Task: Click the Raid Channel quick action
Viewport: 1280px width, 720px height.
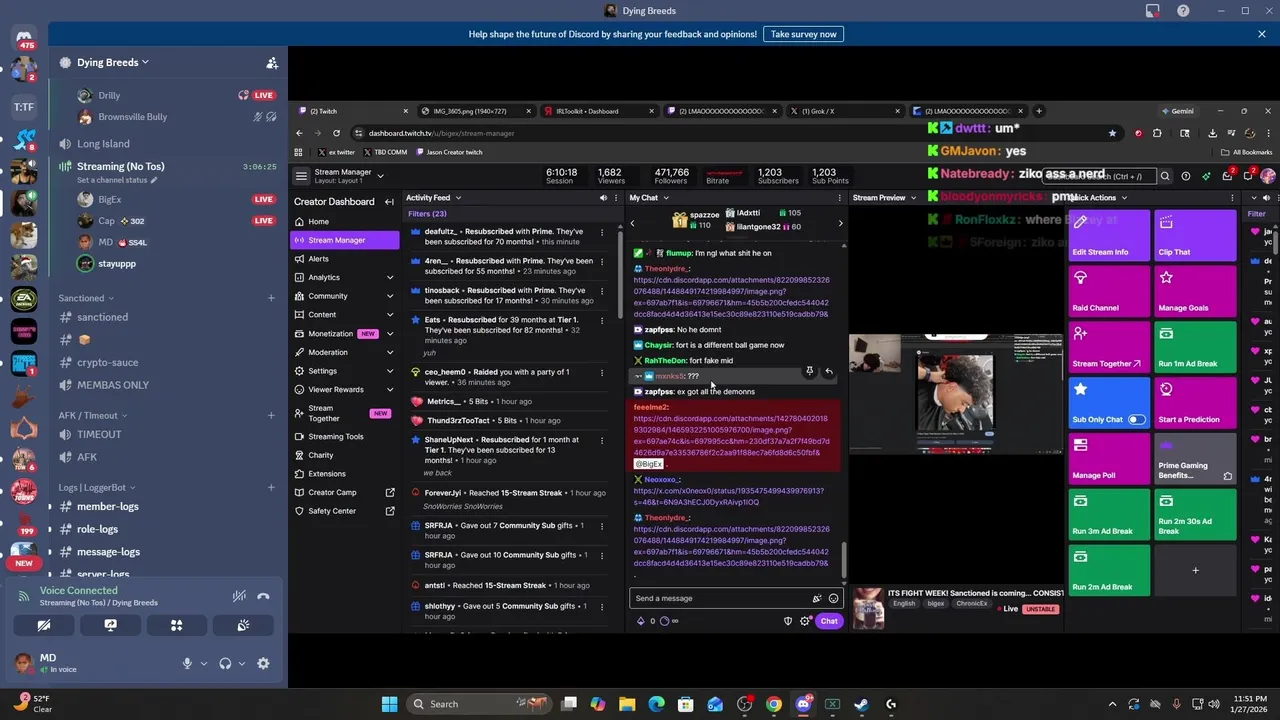Action: click(x=1109, y=291)
